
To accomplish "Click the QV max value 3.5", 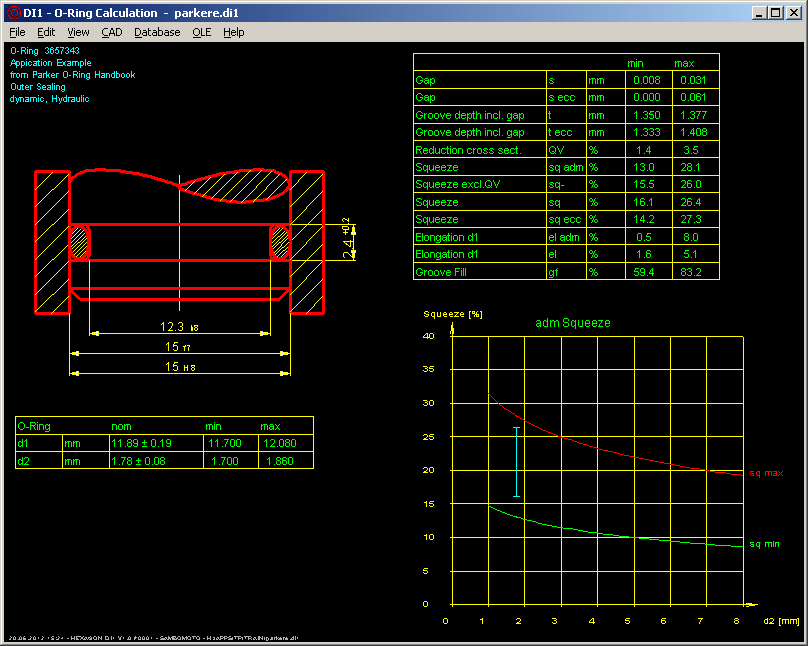I will tap(691, 150).
